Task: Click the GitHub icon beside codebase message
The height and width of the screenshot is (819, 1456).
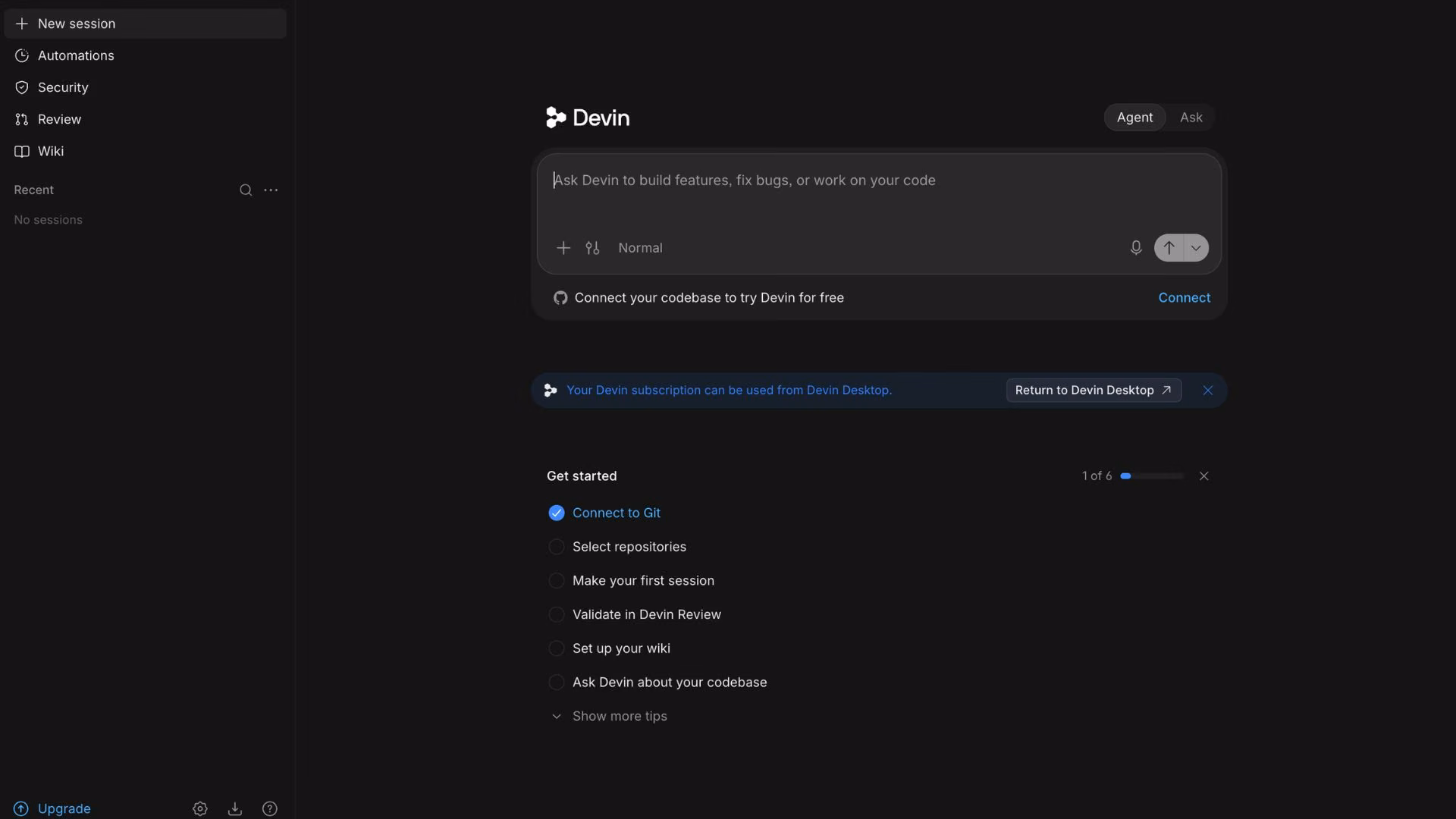Action: pos(560,298)
